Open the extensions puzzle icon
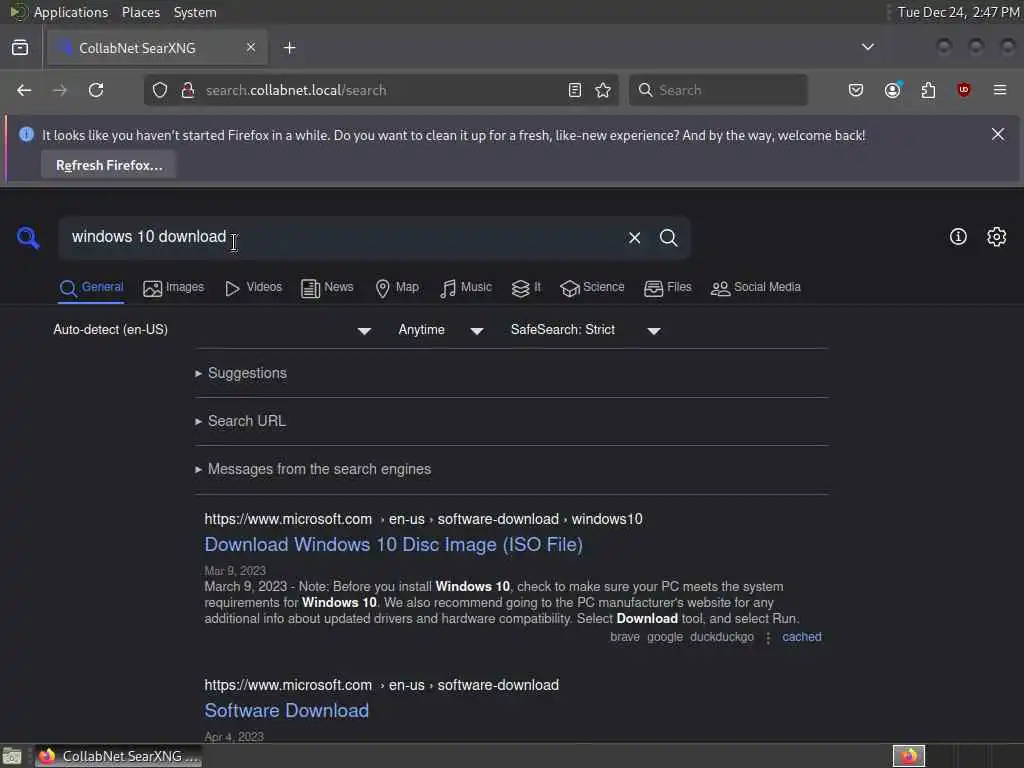 tap(928, 90)
